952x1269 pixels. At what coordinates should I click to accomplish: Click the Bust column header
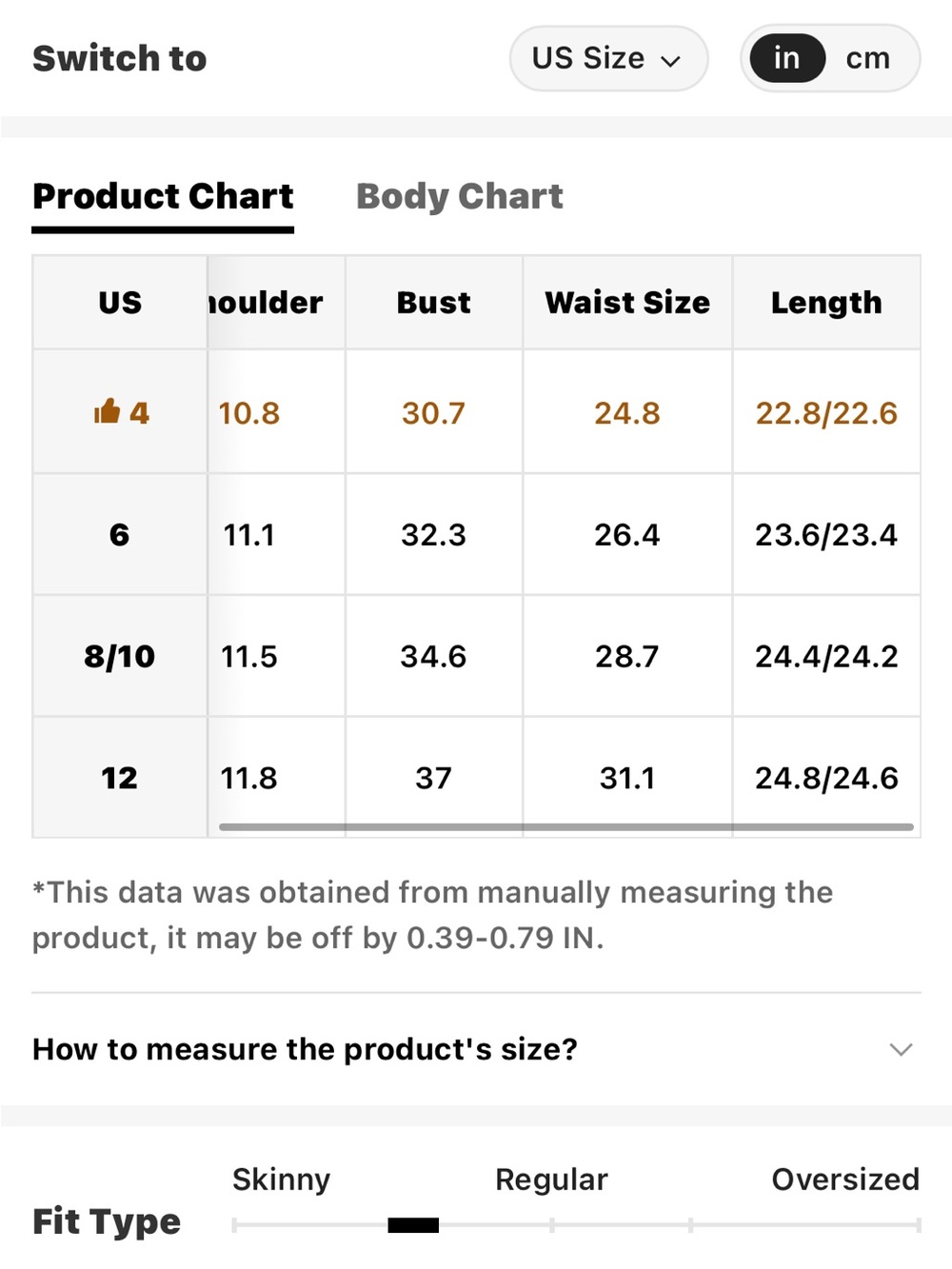[433, 302]
